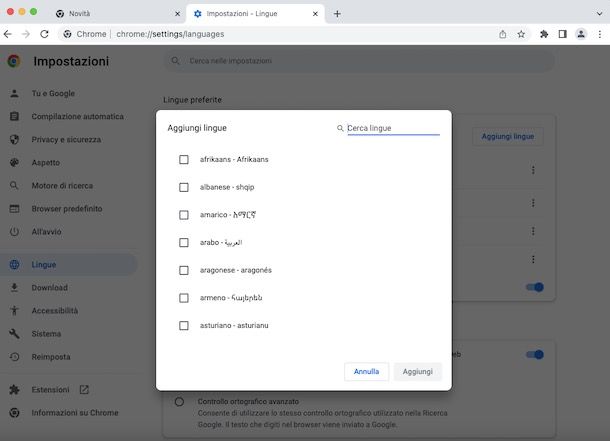Click the clipboard icon for Compilazione automatica
610x441 pixels.
pyautogui.click(x=14, y=116)
